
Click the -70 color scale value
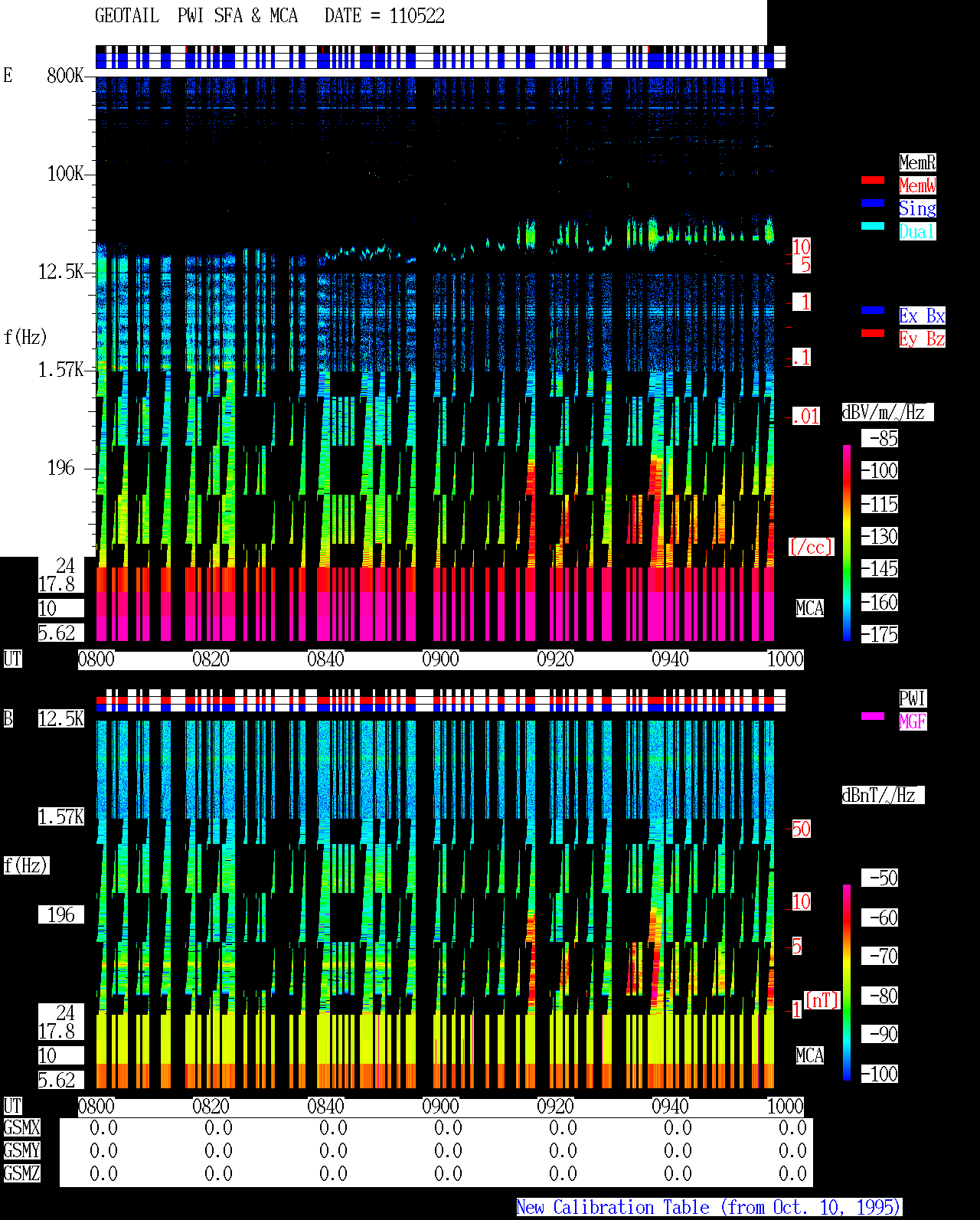point(880,956)
